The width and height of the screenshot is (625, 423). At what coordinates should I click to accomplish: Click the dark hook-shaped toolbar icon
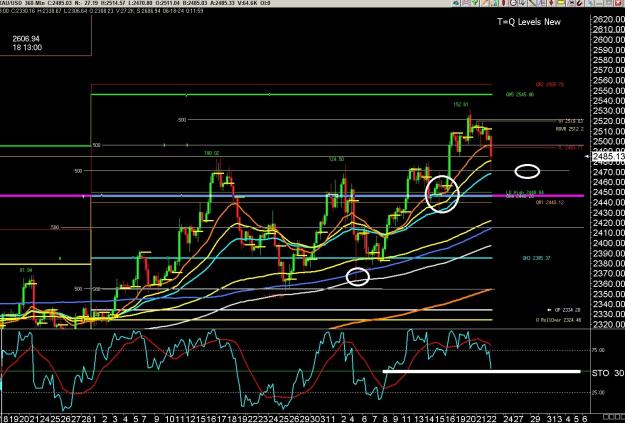coord(580,3)
